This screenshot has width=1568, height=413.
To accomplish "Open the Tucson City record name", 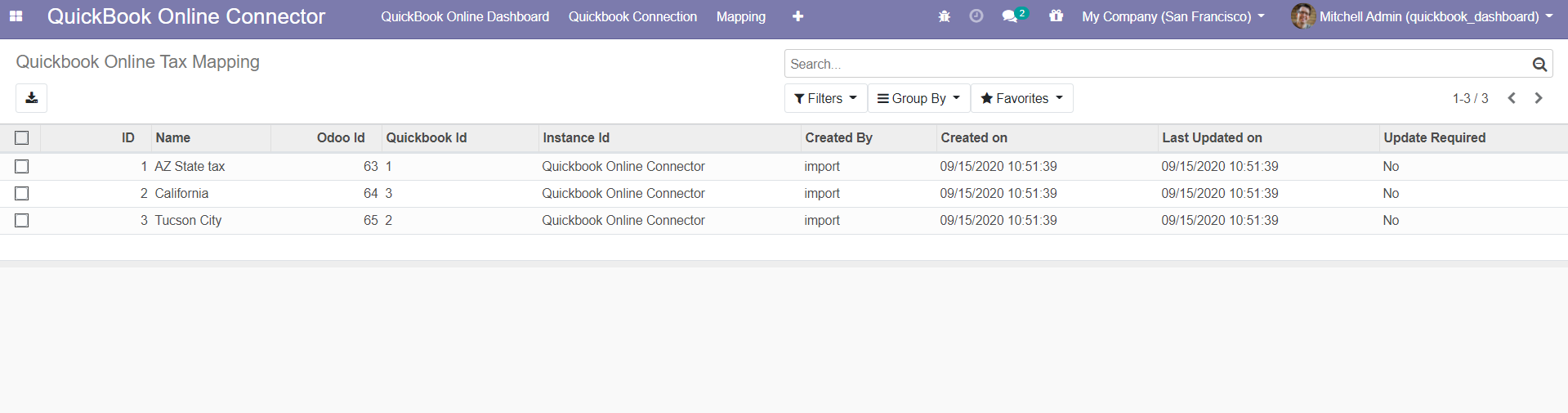I will (188, 221).
